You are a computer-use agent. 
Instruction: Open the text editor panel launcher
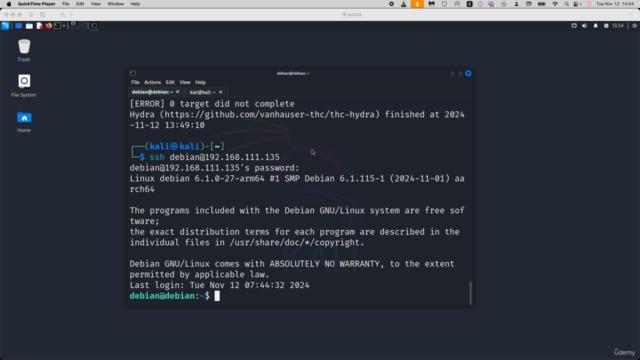39,26
